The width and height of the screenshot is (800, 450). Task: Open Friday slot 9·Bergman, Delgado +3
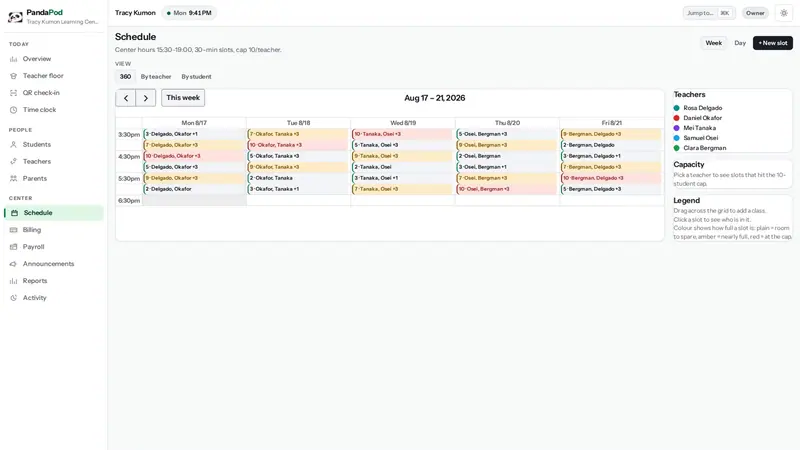pos(612,134)
